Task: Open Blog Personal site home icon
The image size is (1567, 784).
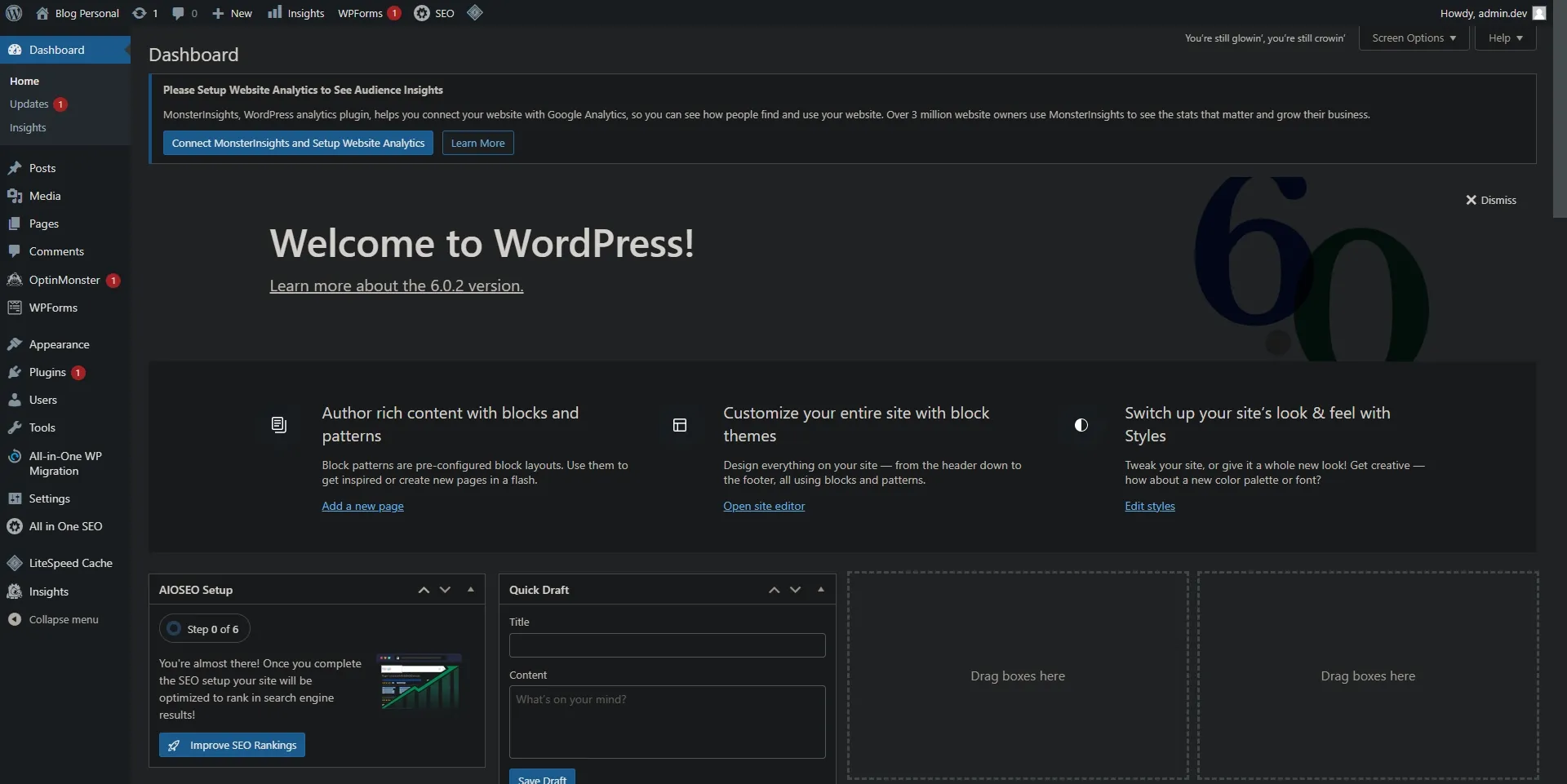Action: point(42,13)
